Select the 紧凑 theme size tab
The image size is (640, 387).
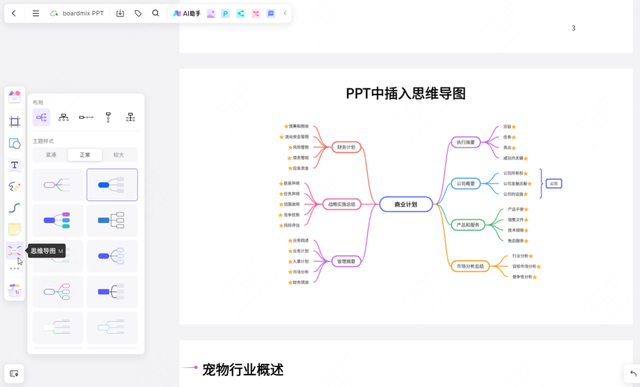[x=51, y=155]
